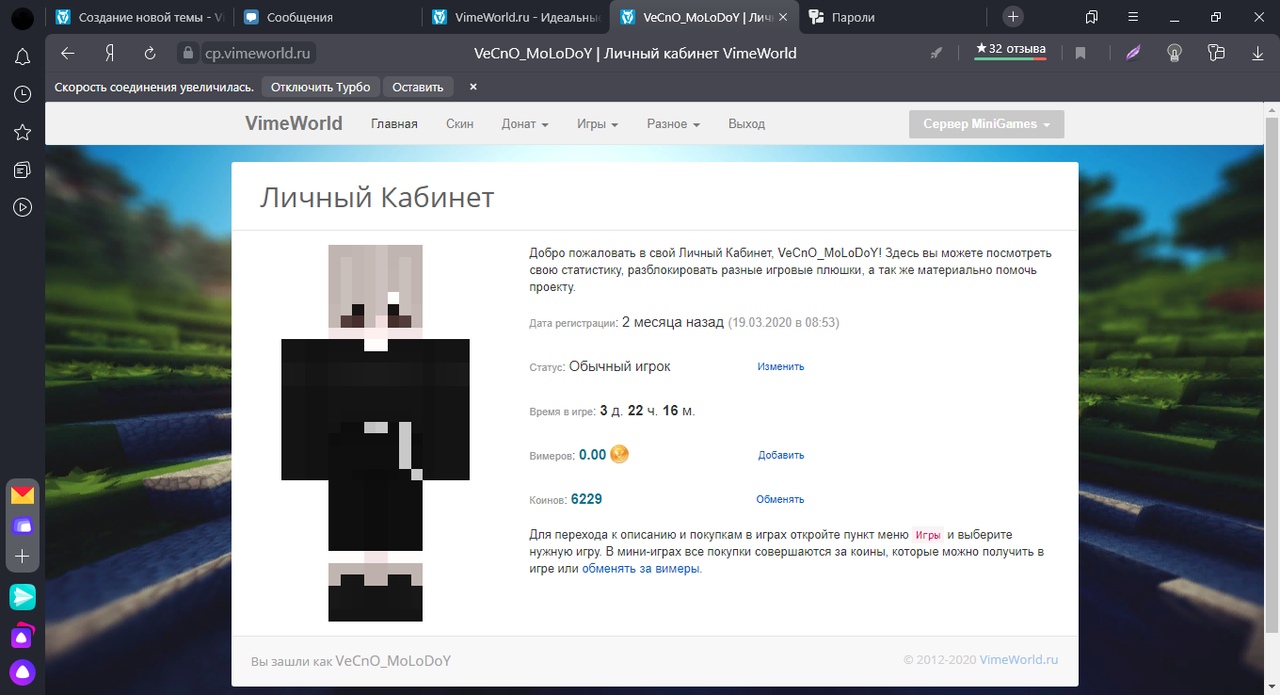Click the Обычный игрок status text
The width and height of the screenshot is (1280, 695).
coord(620,366)
